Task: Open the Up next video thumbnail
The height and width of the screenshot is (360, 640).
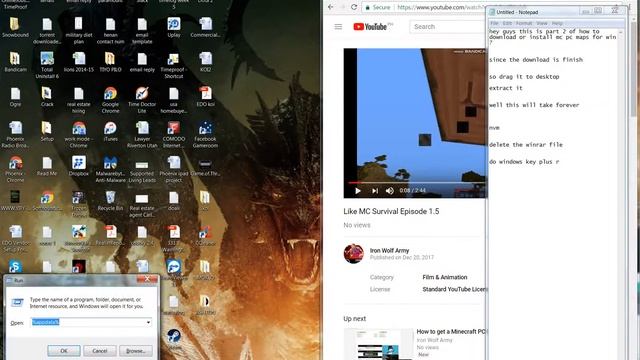Action: click(379, 344)
